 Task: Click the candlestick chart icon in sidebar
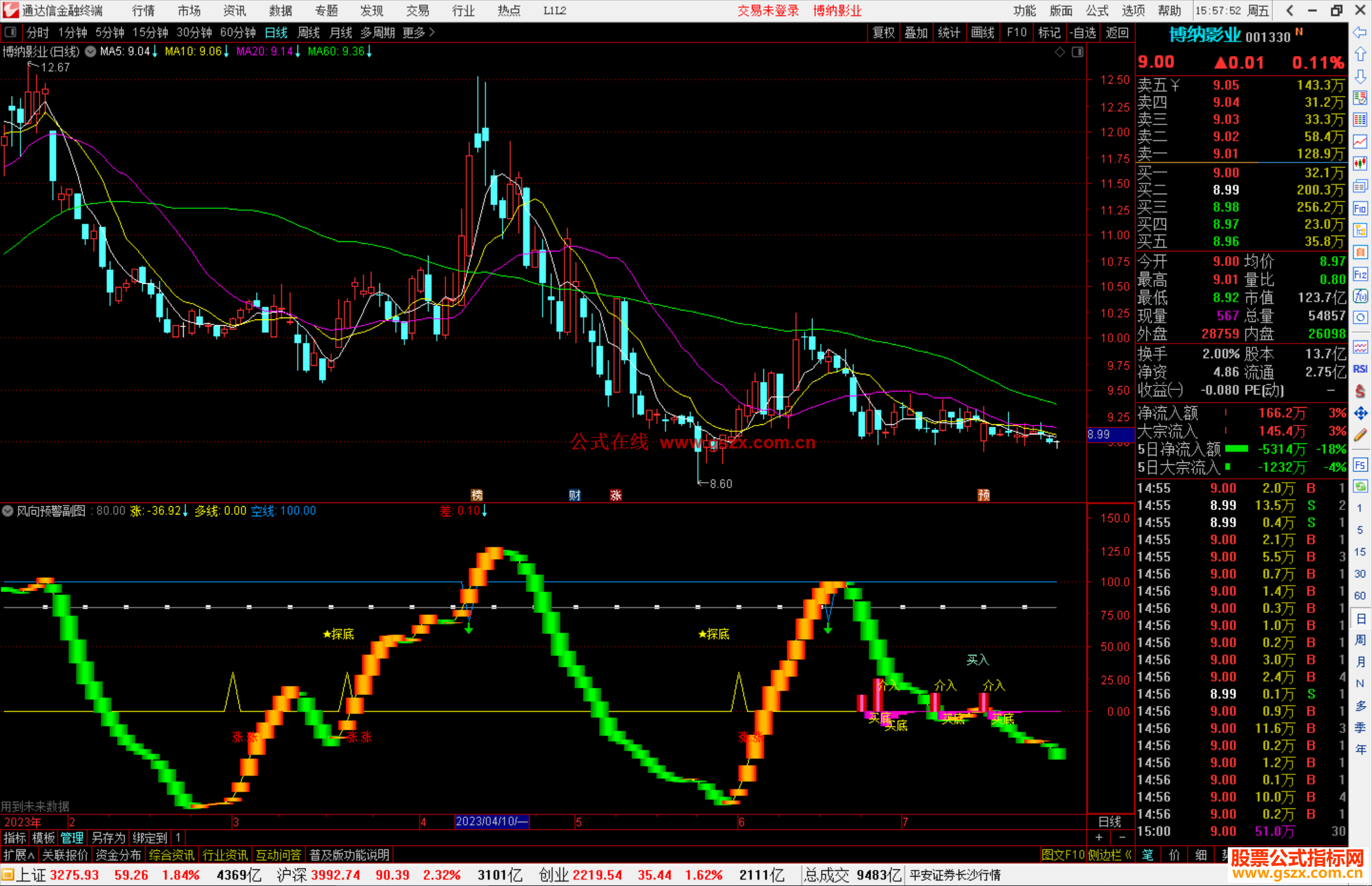1360,163
